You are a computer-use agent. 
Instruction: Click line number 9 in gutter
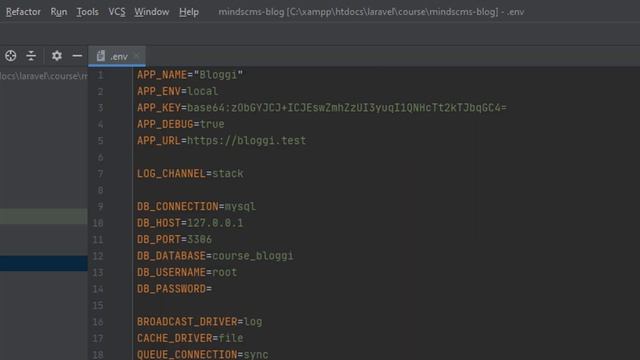pos(100,207)
